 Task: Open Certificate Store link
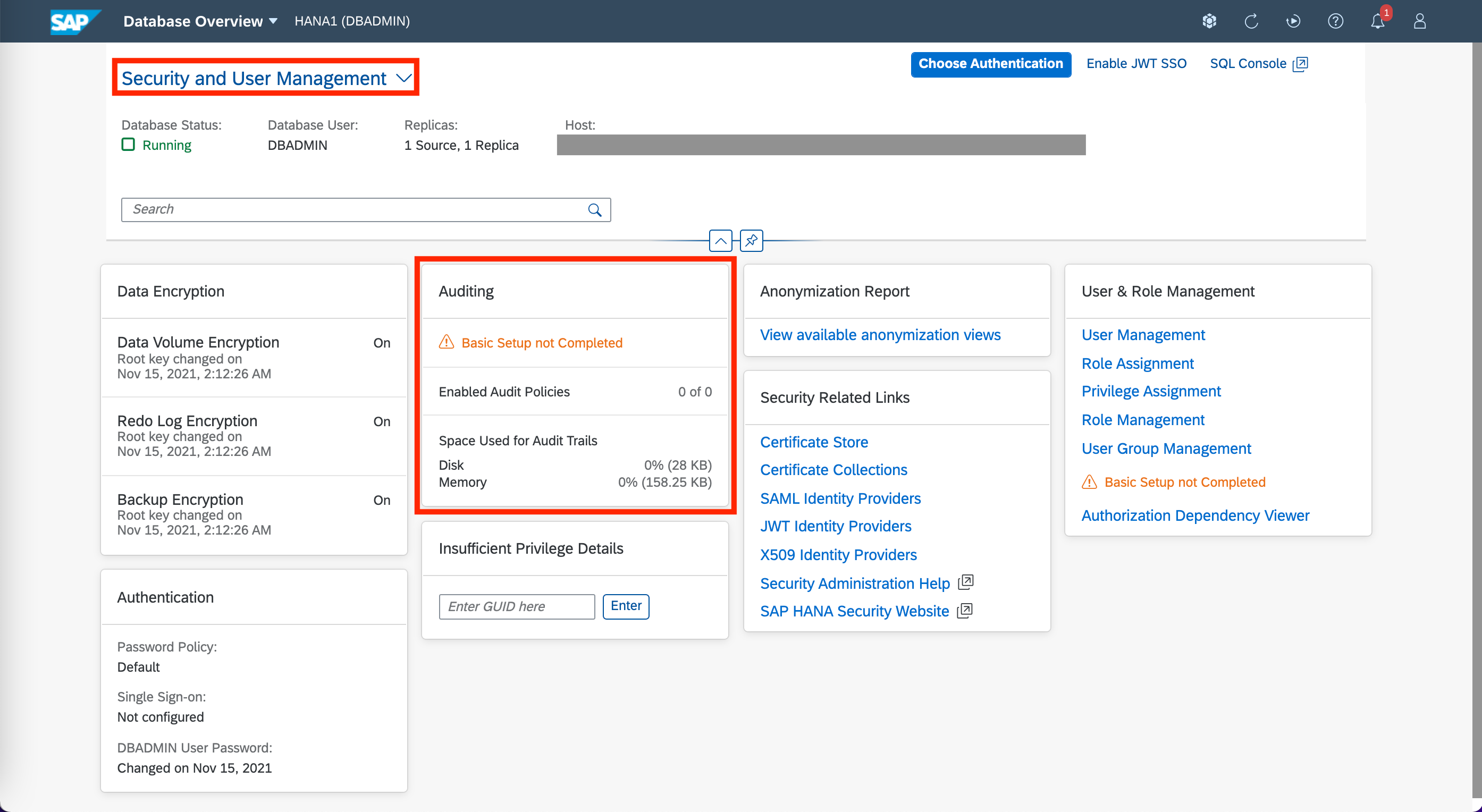coord(813,442)
